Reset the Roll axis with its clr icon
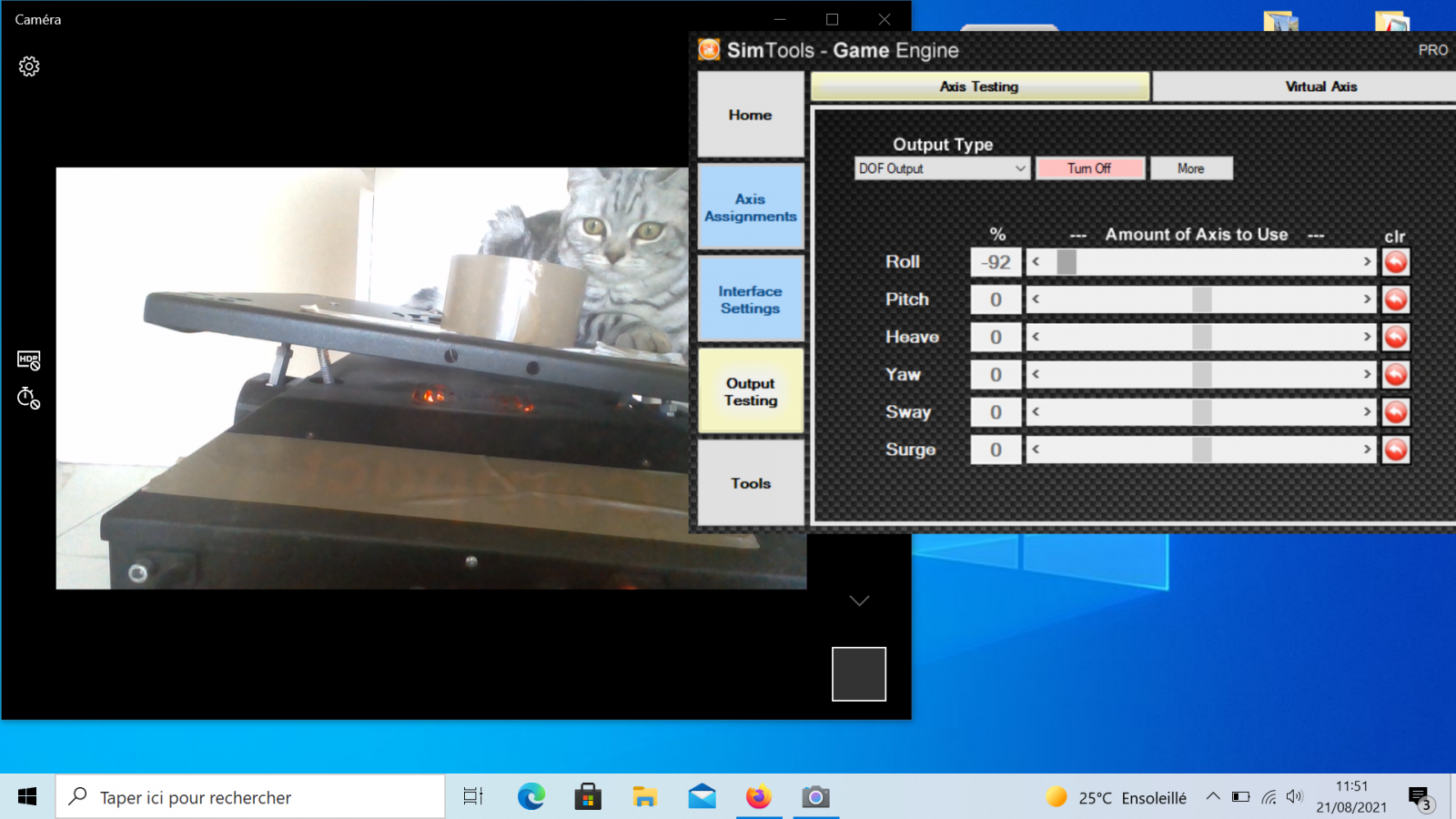Viewport: 1456px width, 819px height. [1396, 261]
